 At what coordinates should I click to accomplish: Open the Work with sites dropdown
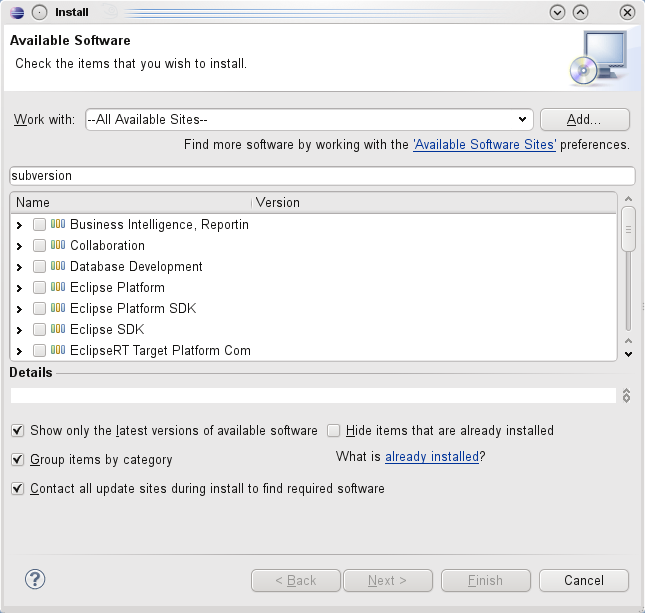click(x=522, y=119)
